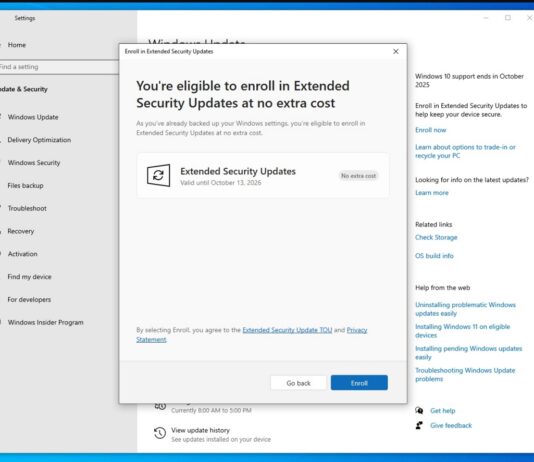
Task: Click the Enroll now link
Action: click(x=430, y=130)
